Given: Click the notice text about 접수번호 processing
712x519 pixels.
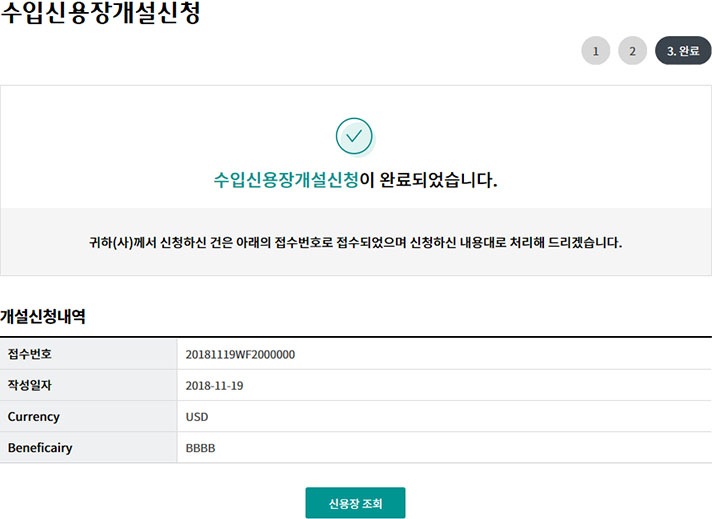Looking at the screenshot, I should (355, 242).
